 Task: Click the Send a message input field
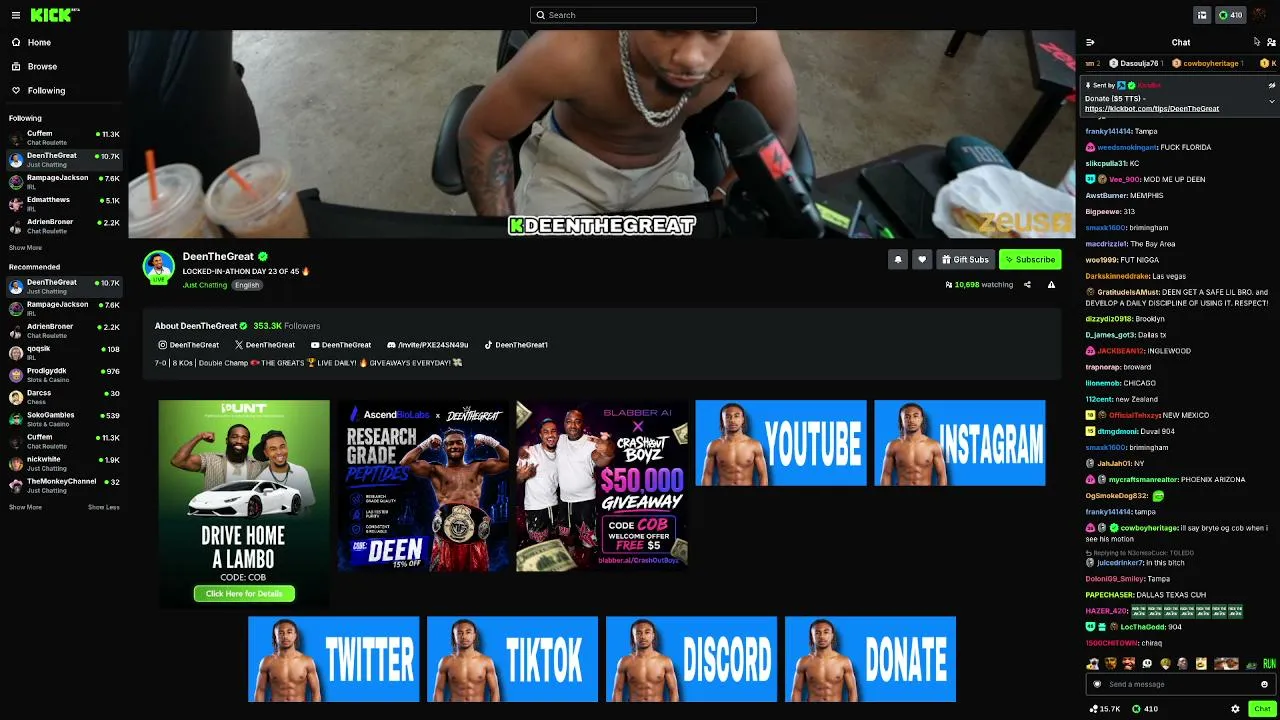tap(1180, 684)
